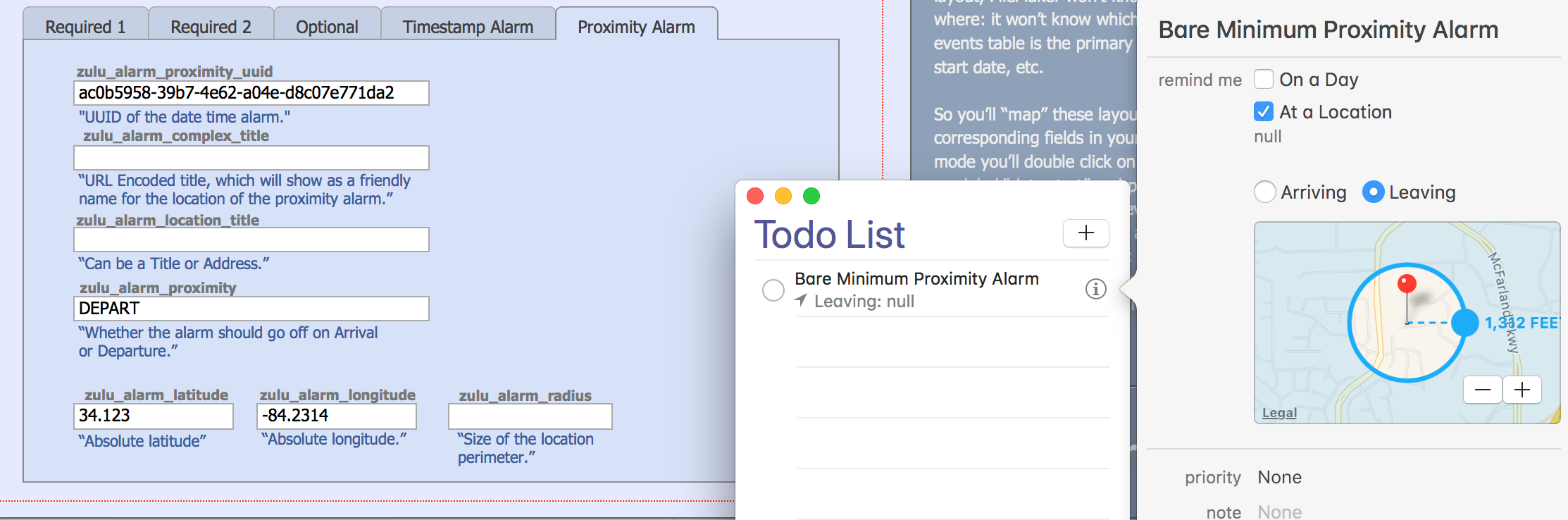Uncheck the At a Location checkbox
The height and width of the screenshot is (520, 1568).
(1264, 111)
